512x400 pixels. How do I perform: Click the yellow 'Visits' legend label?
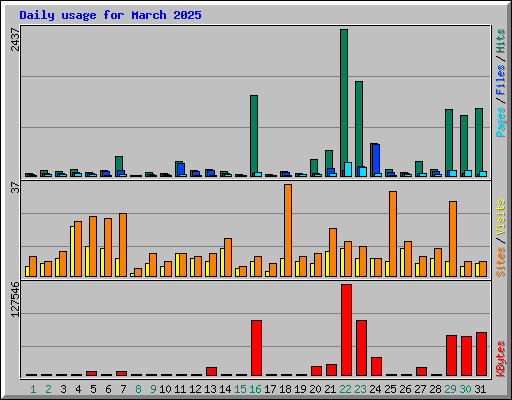coord(501,218)
